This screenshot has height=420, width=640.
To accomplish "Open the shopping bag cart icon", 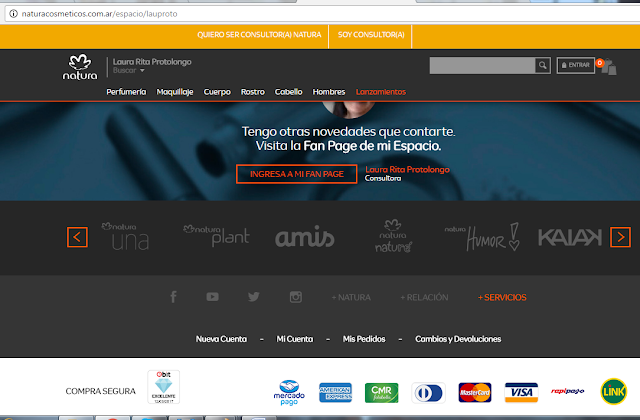I will click(x=609, y=67).
